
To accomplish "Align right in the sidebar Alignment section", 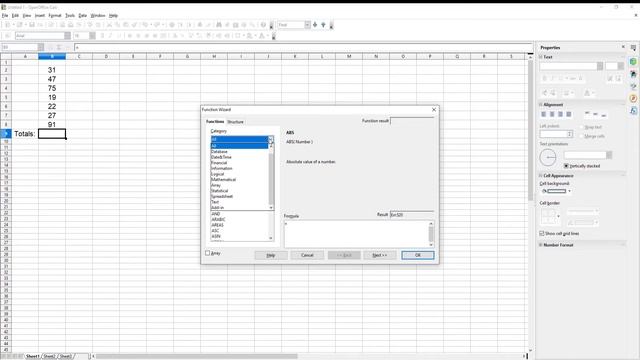I will [x=560, y=114].
